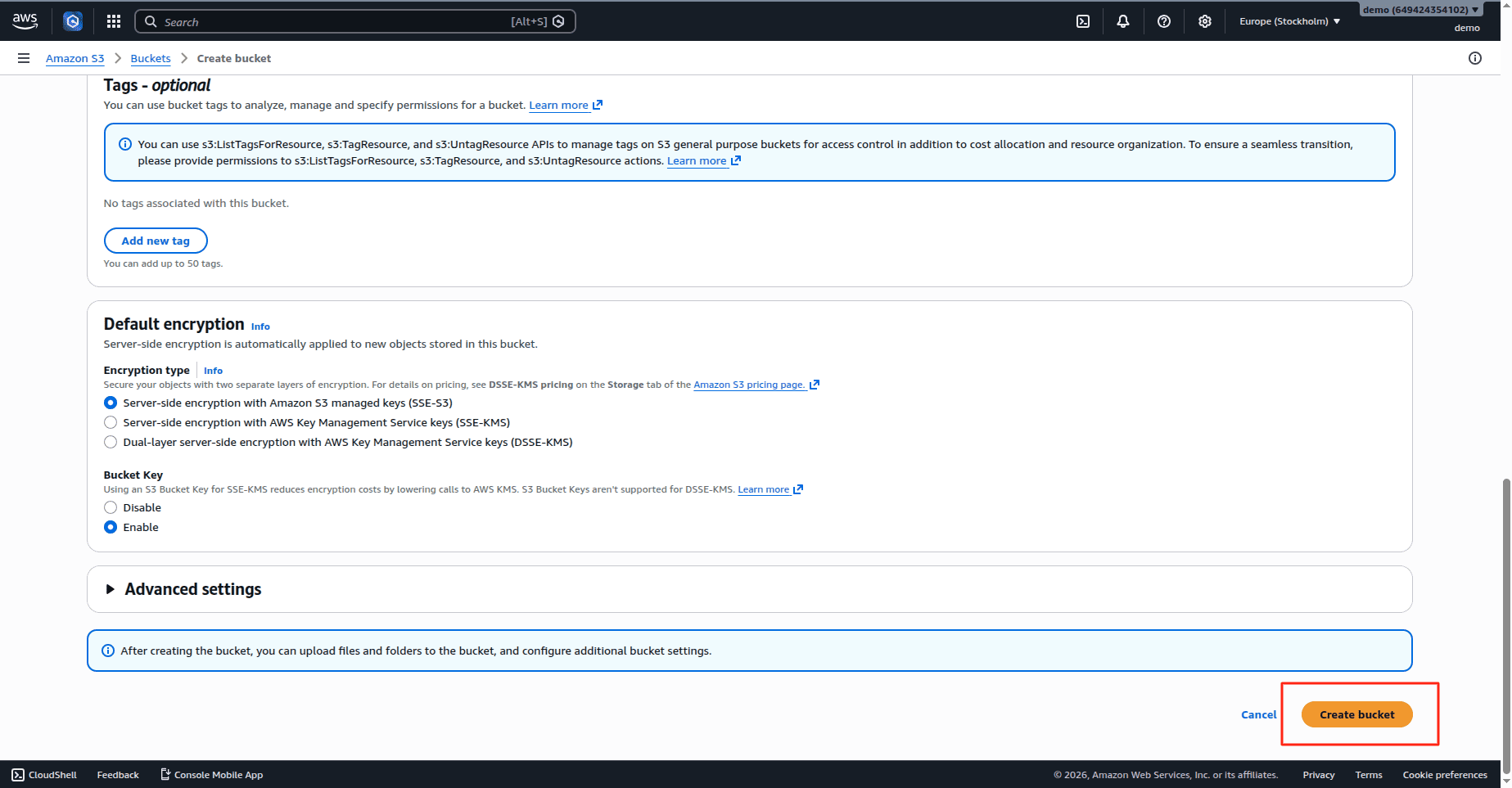Open the info panel icon at right

1475,58
